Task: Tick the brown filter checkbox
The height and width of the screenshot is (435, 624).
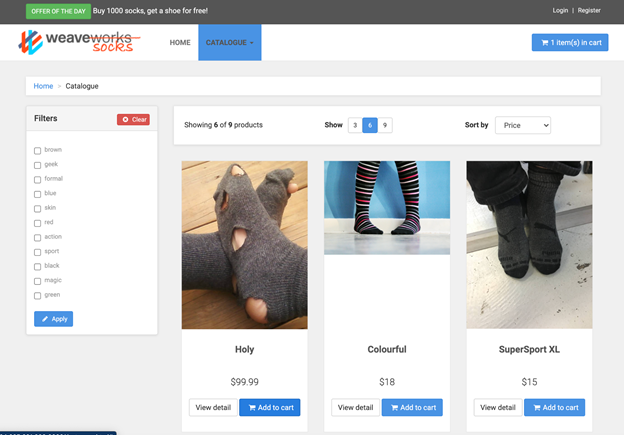Action: 38,150
